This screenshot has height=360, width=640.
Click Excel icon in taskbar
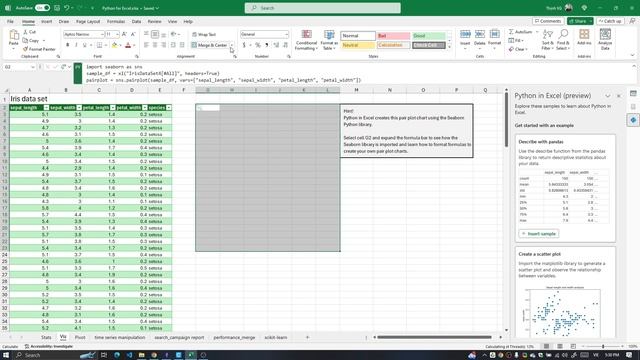pos(191,355)
